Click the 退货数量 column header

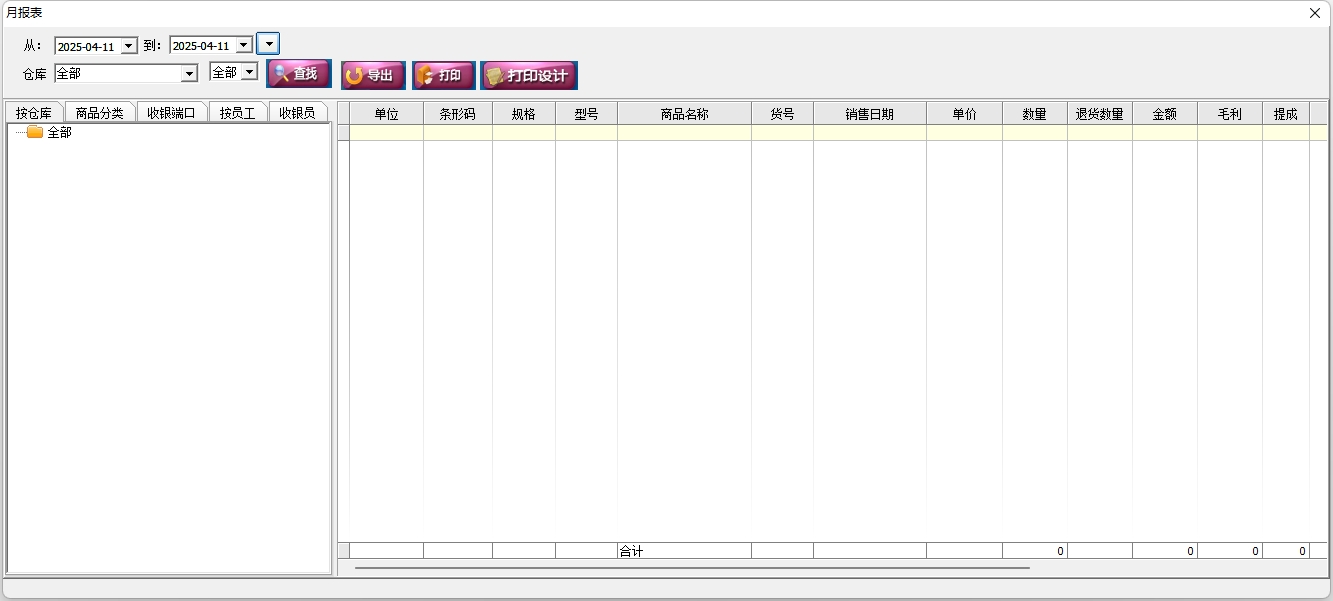tap(1100, 113)
